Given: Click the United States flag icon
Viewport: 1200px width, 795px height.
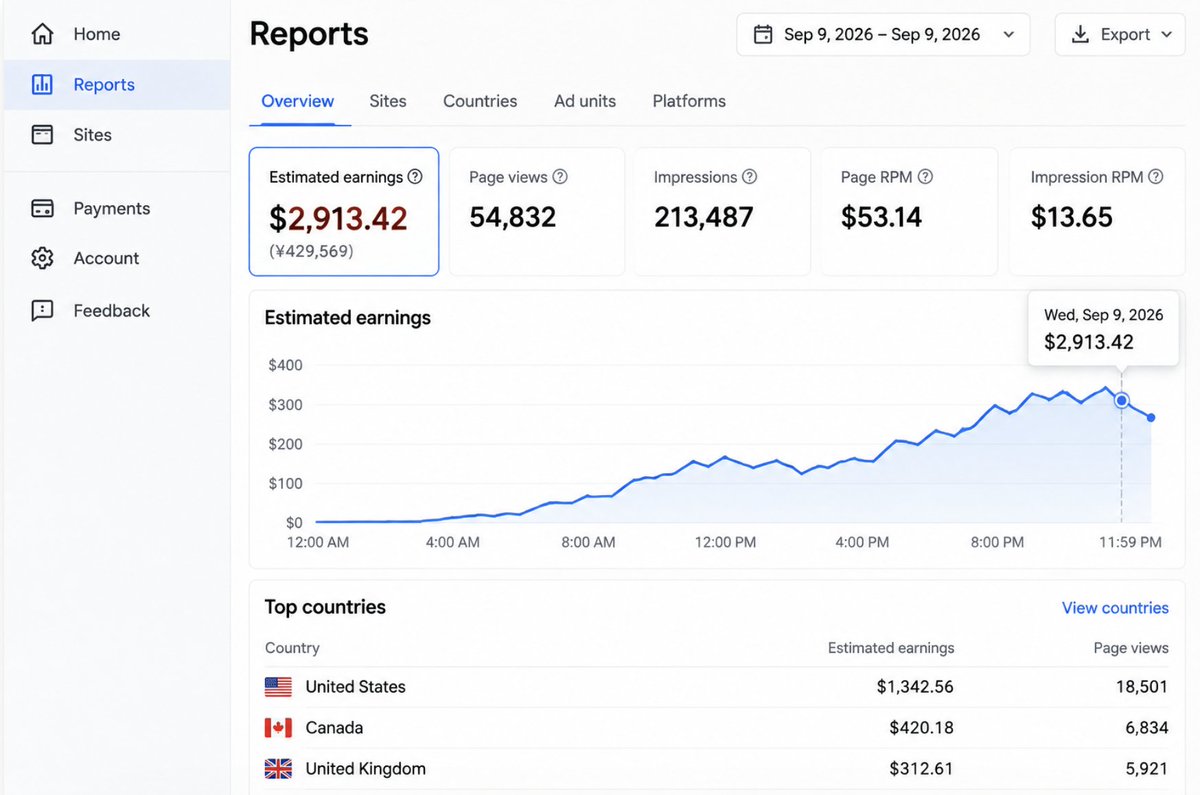Looking at the screenshot, I should point(278,687).
